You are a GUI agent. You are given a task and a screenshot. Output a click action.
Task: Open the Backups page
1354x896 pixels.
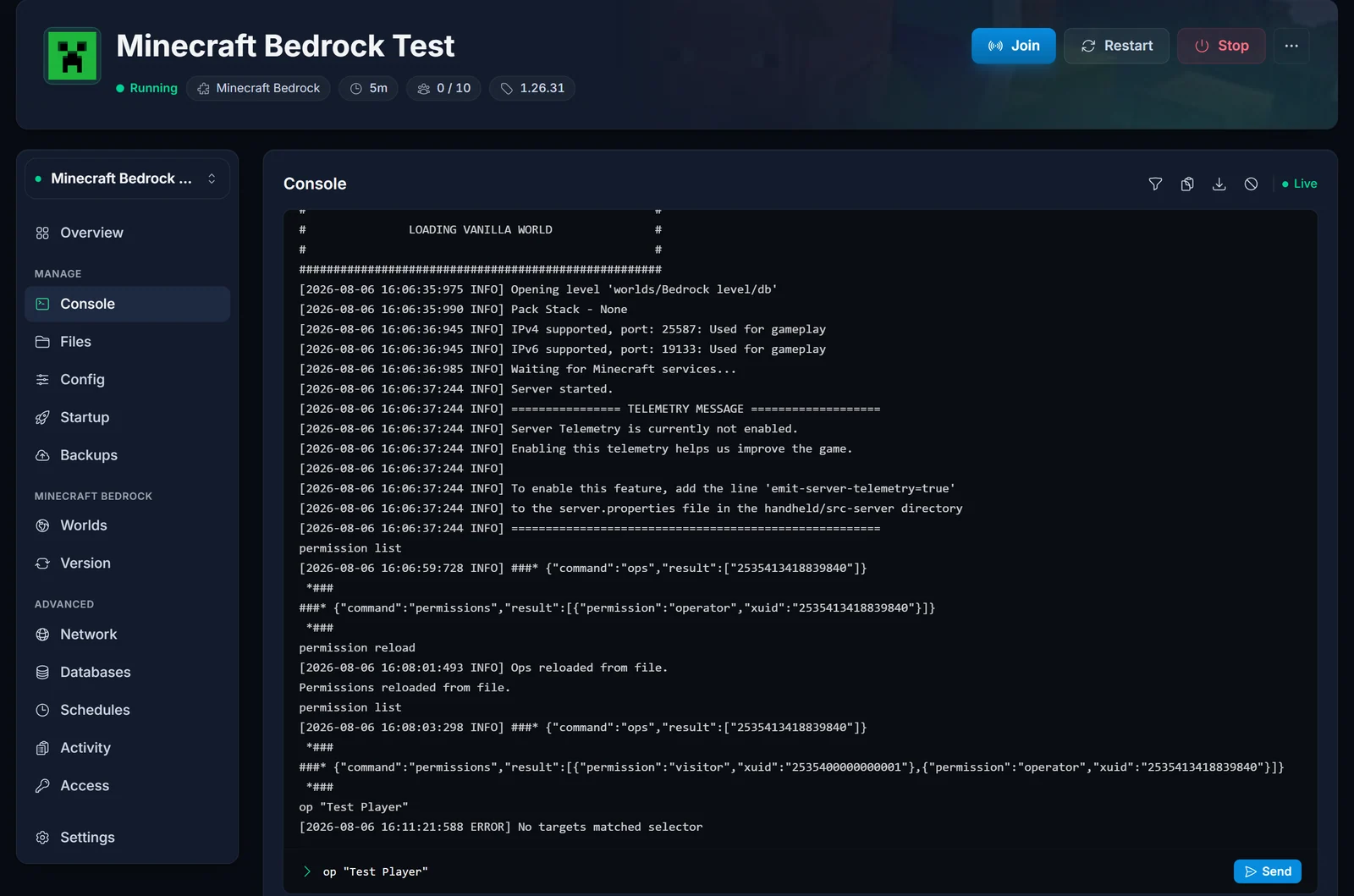point(127,455)
